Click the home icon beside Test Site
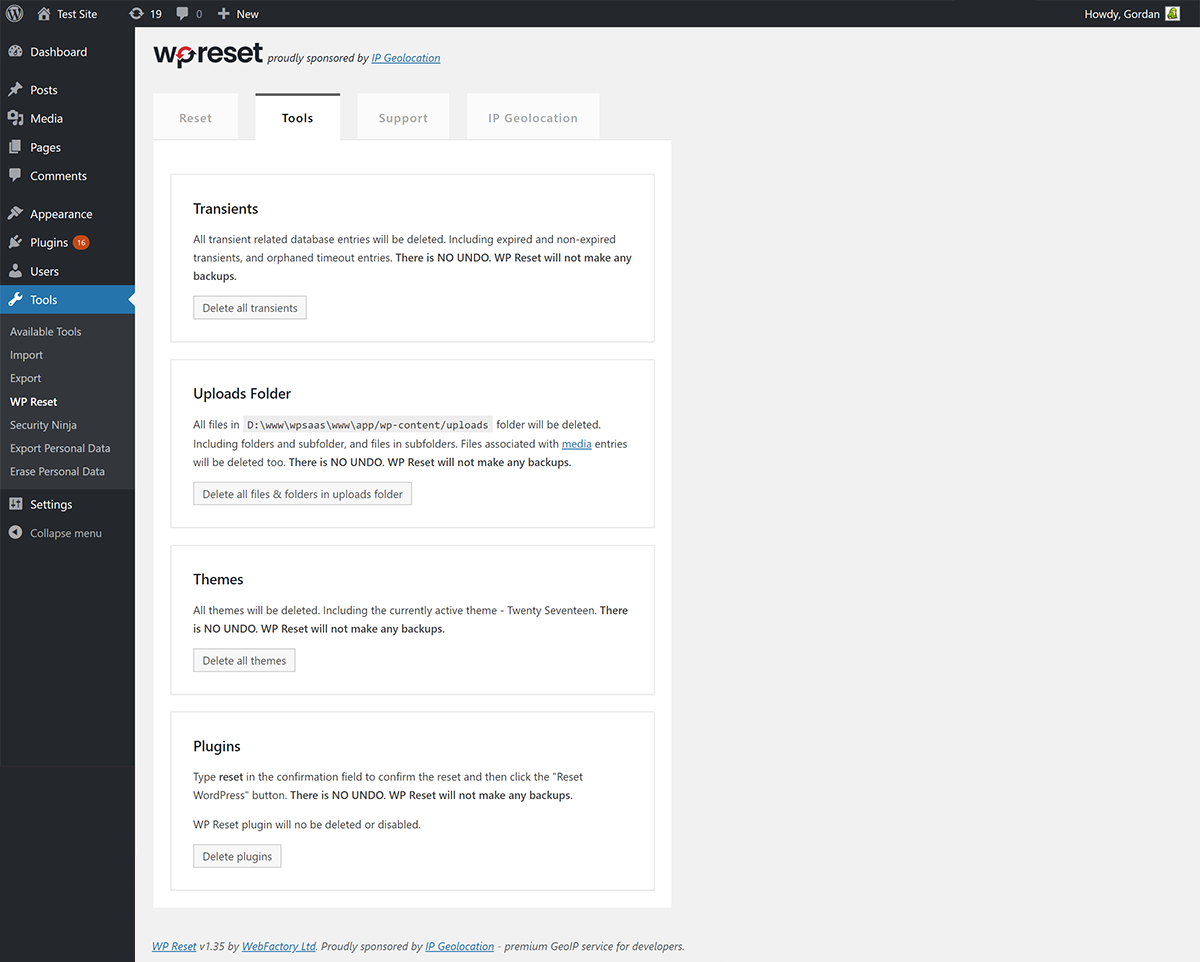Screen dimensions: 1200x962 click(44, 14)
